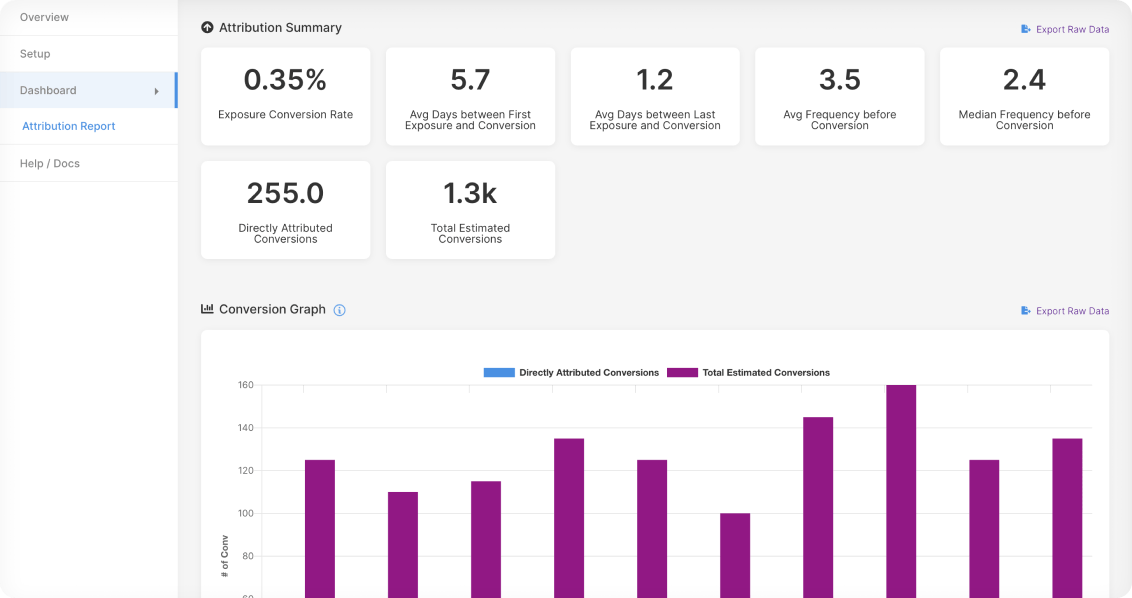Expand the Dashboard menu arrow

coord(156,91)
